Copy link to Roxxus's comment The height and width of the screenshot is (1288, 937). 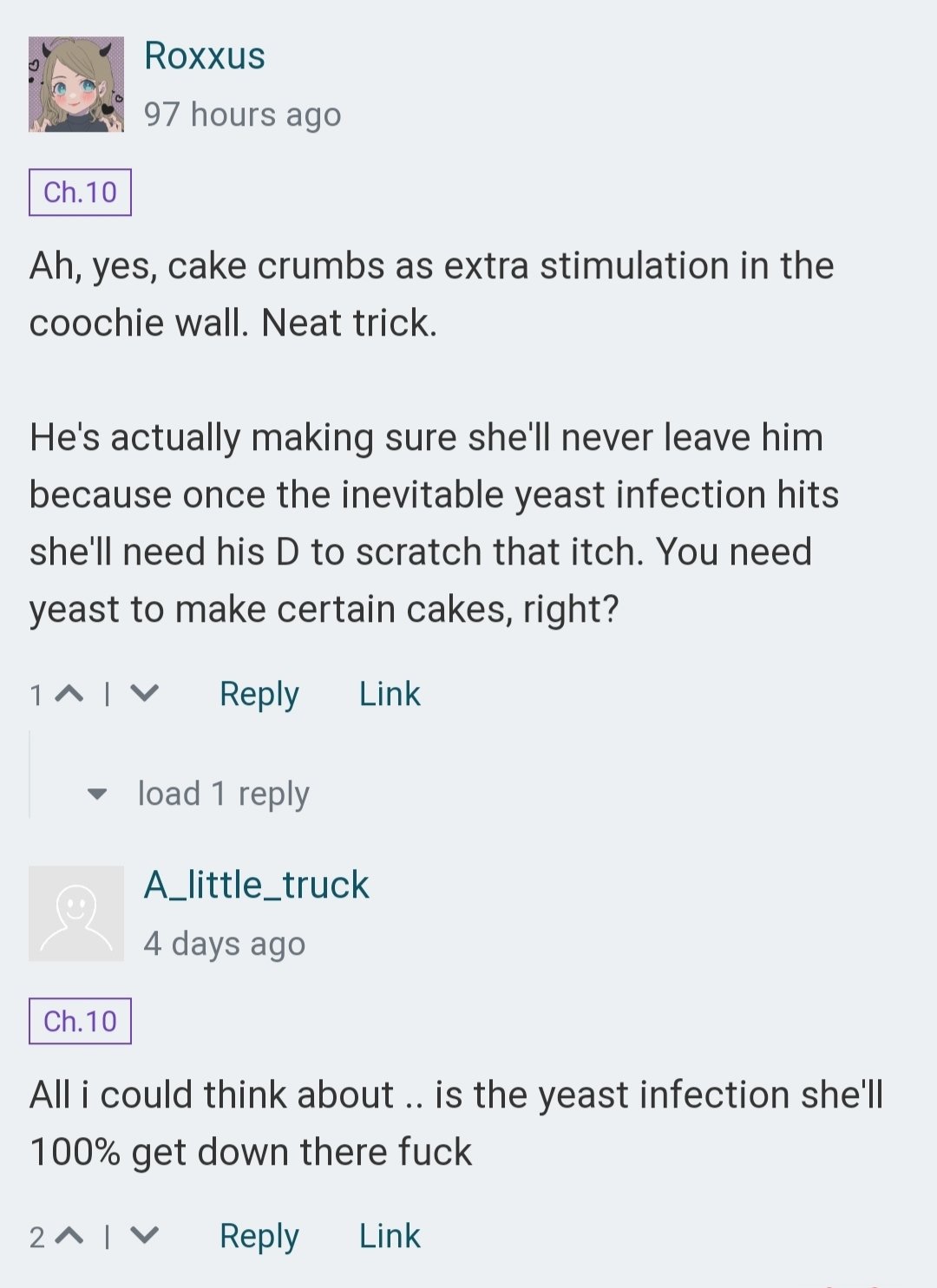tap(390, 694)
